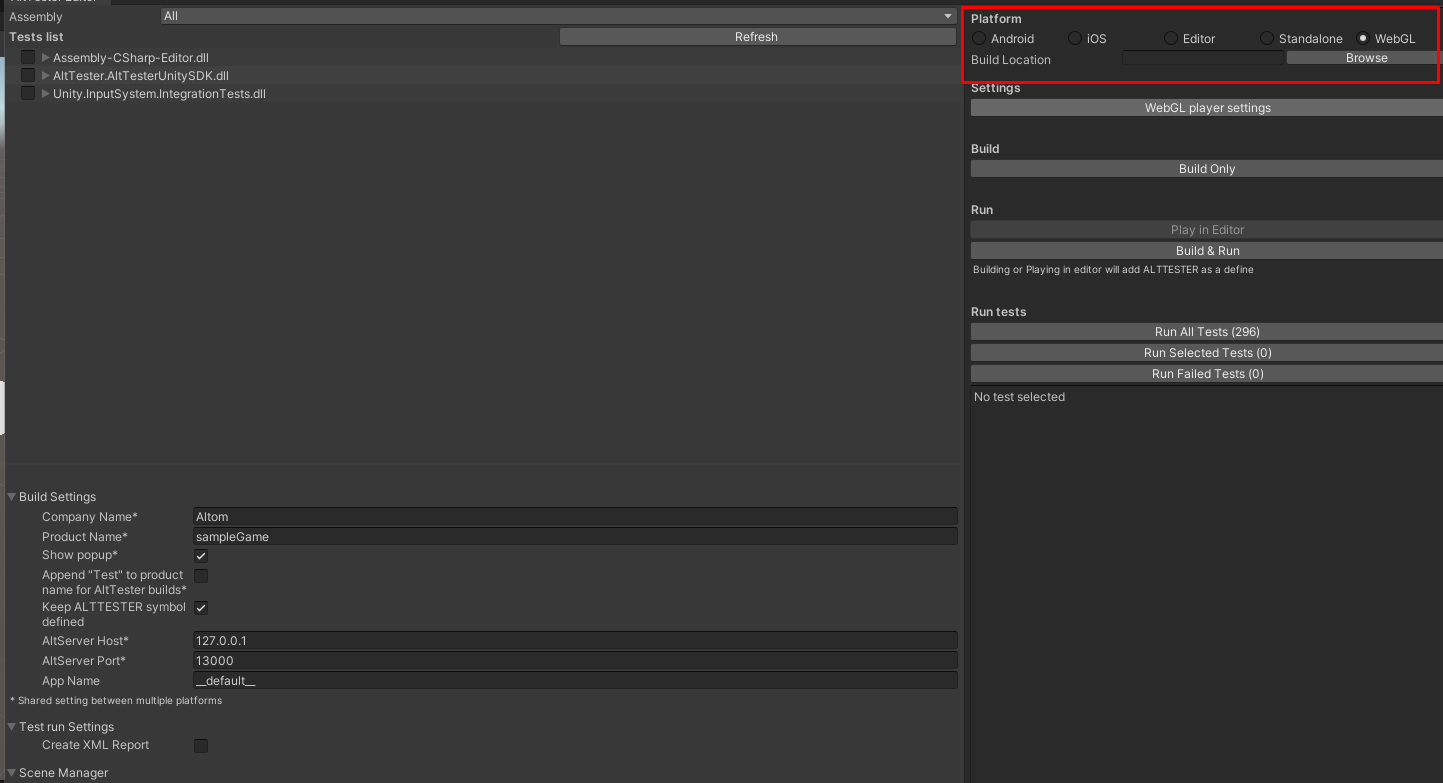Check the Unity.InputSystem.IntegrationTests.dll checkbox

tap(27, 93)
